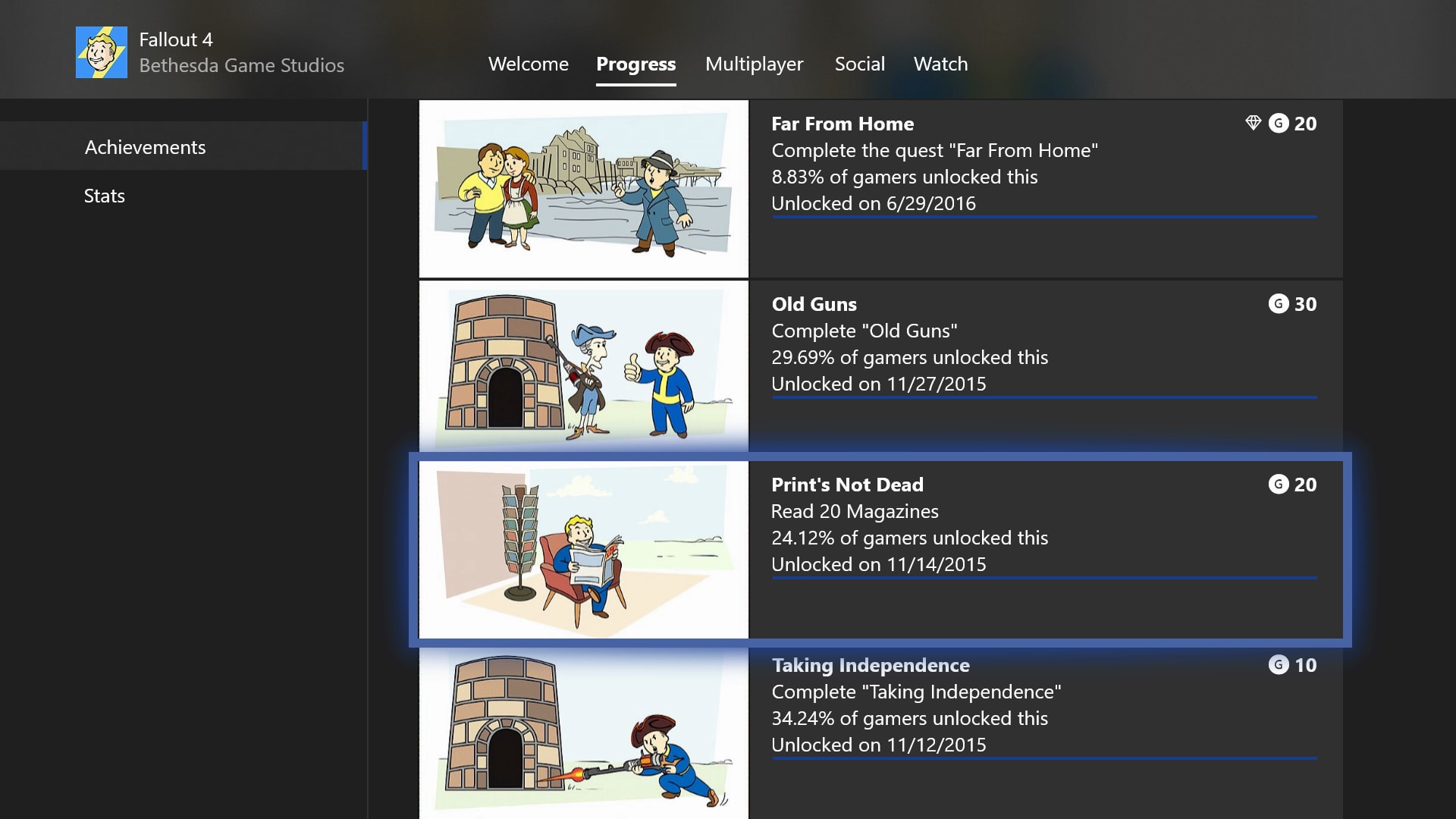Open the Far From Home achievement artwork
This screenshot has height=819, width=1456.
coord(584,189)
